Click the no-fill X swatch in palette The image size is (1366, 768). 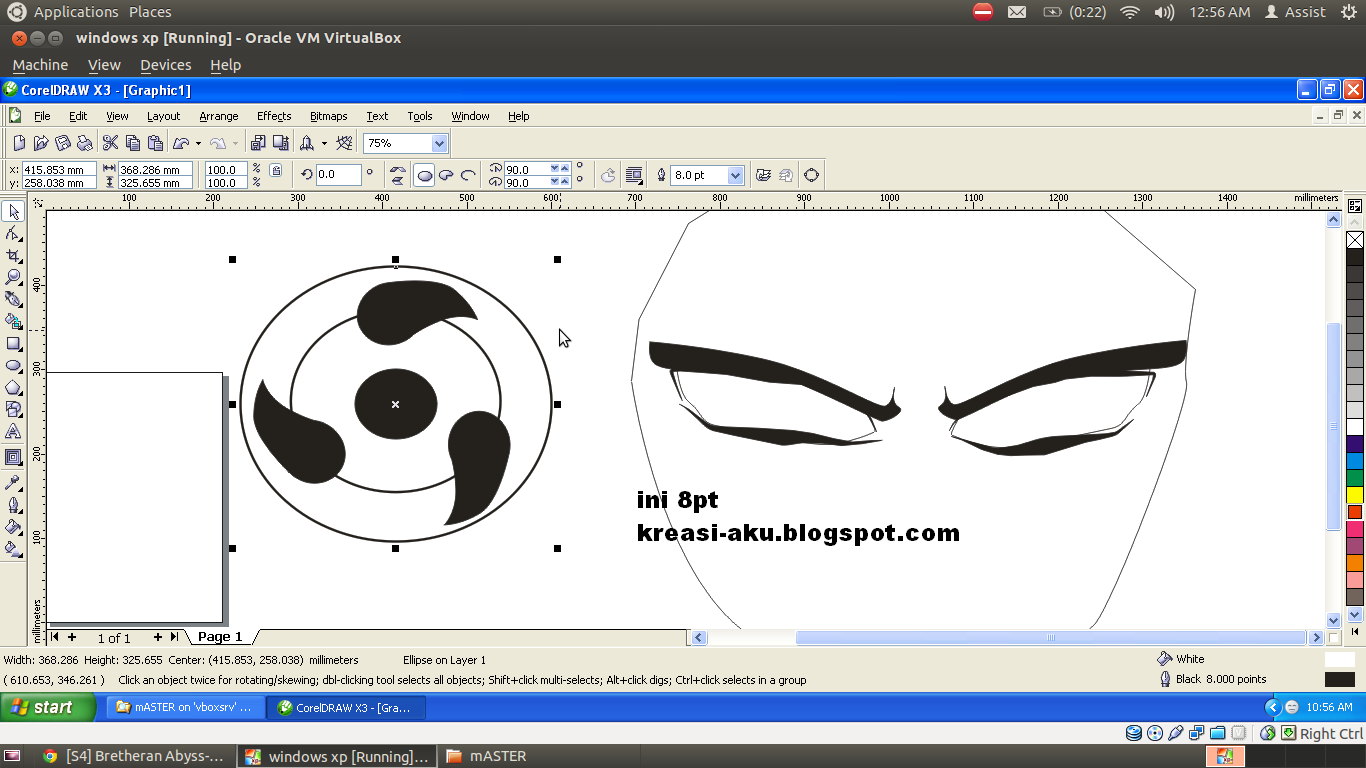pos(1355,240)
